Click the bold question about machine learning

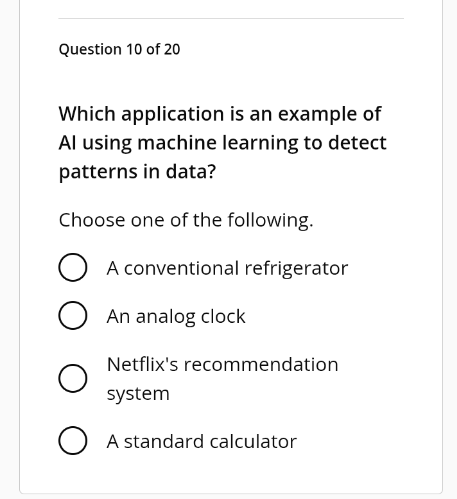point(223,143)
